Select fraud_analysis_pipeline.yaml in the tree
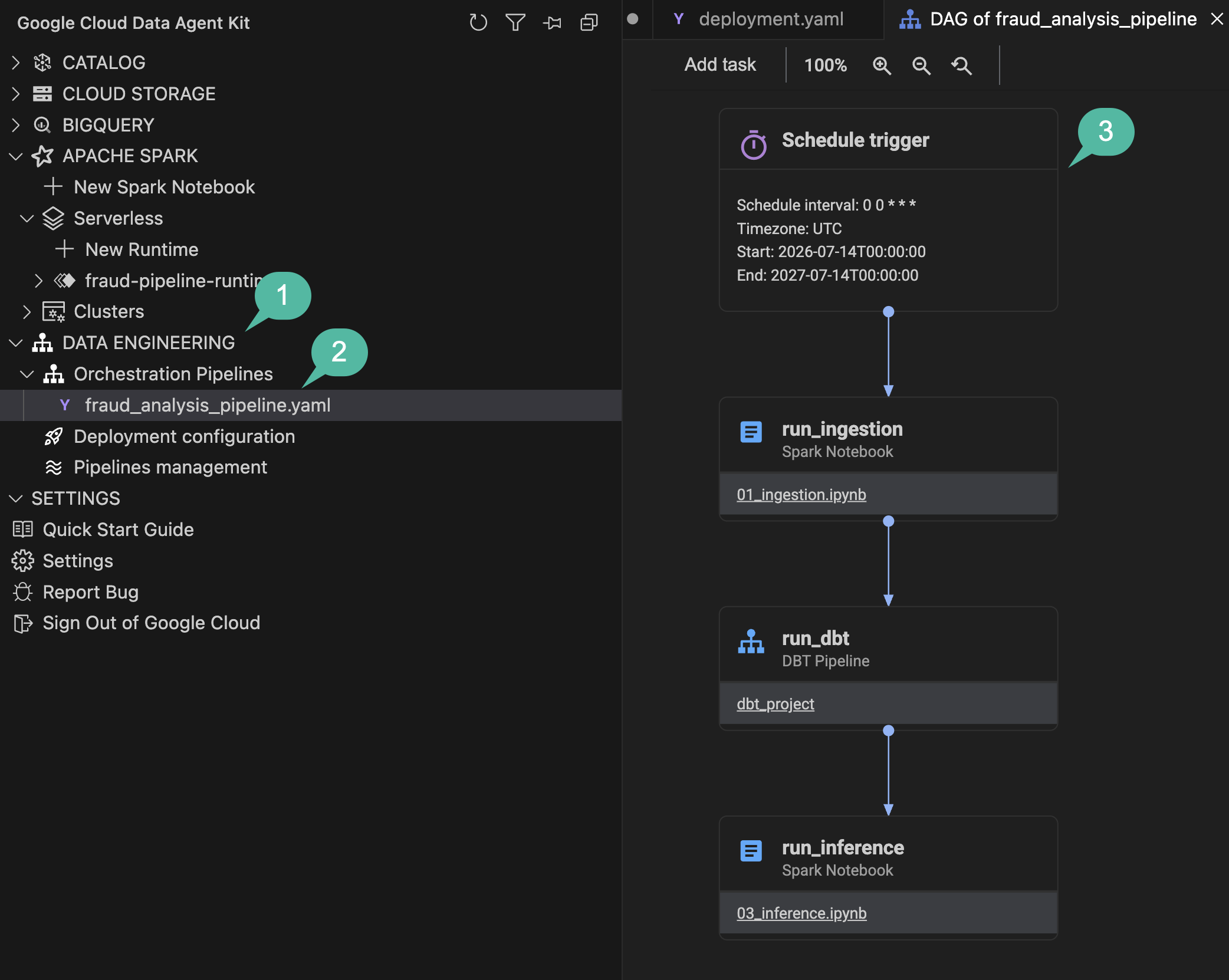 [311, 405]
